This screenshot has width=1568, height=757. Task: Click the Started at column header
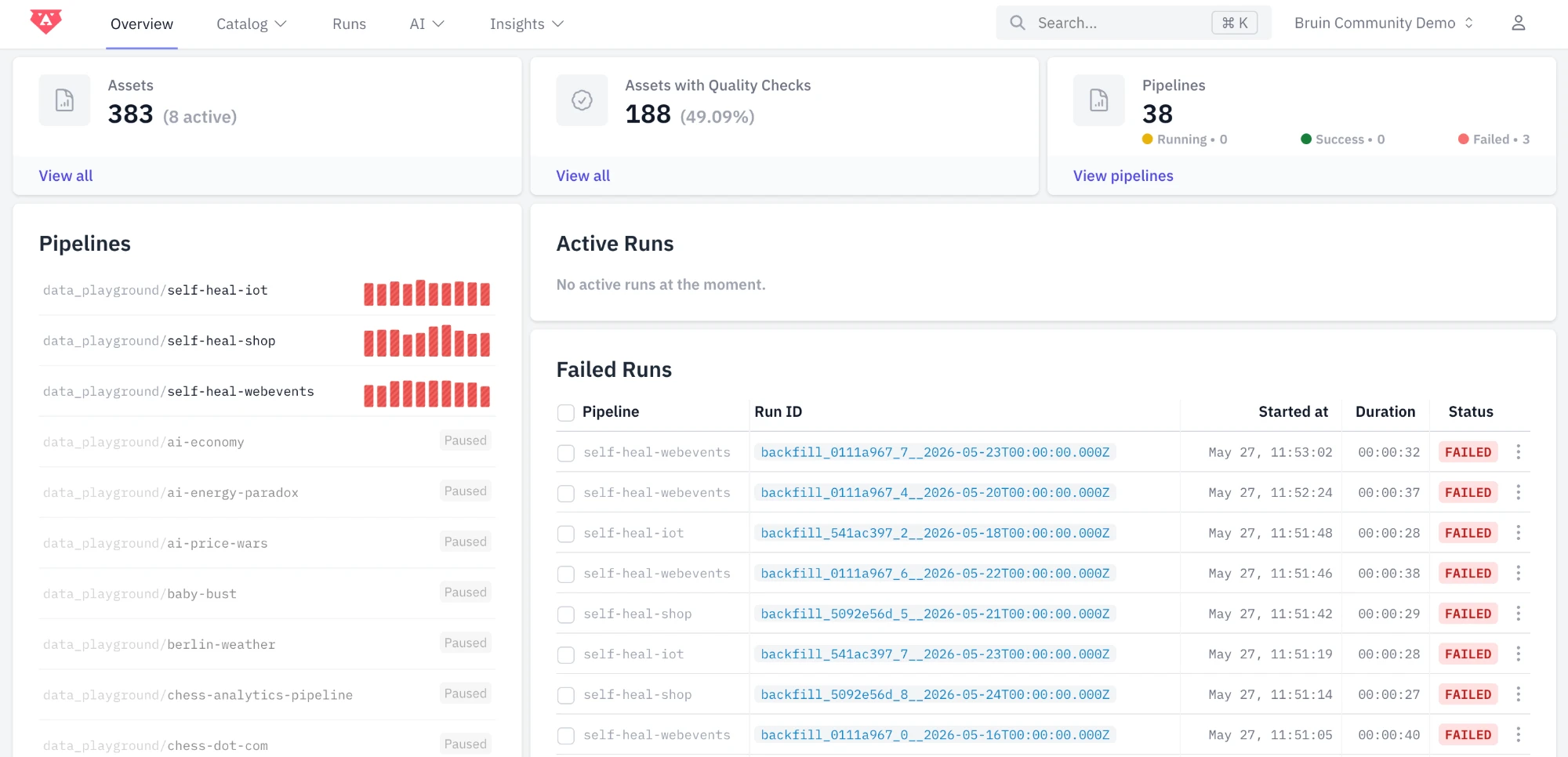click(x=1293, y=411)
